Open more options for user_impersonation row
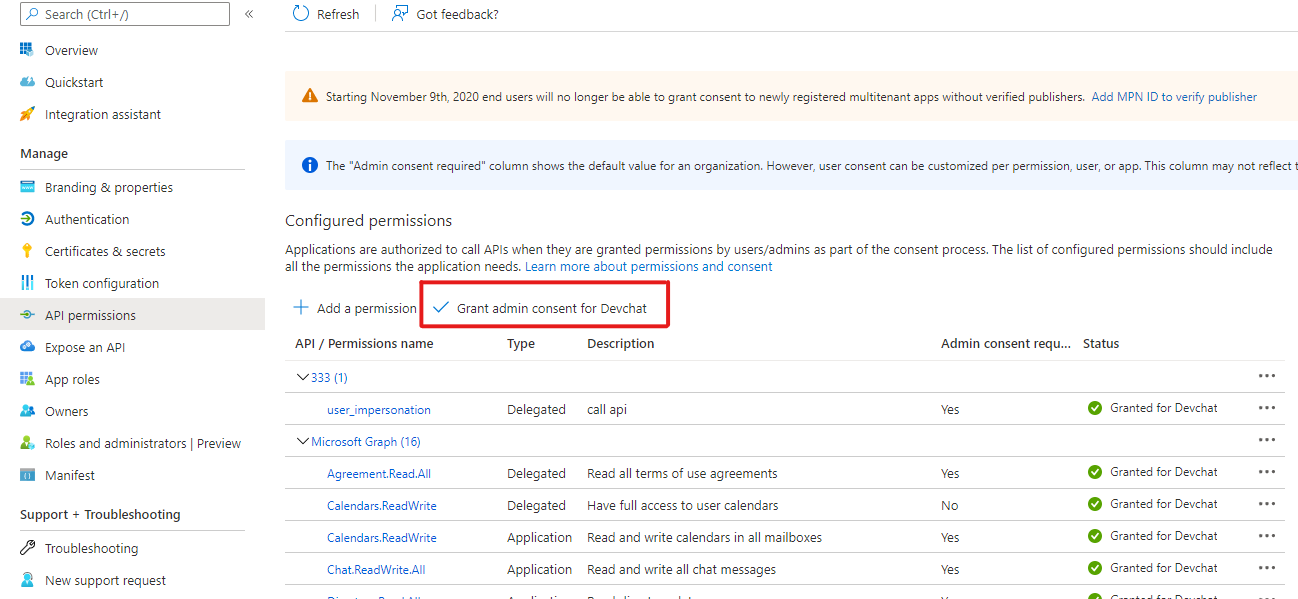The image size is (1298, 599). [x=1267, y=408]
